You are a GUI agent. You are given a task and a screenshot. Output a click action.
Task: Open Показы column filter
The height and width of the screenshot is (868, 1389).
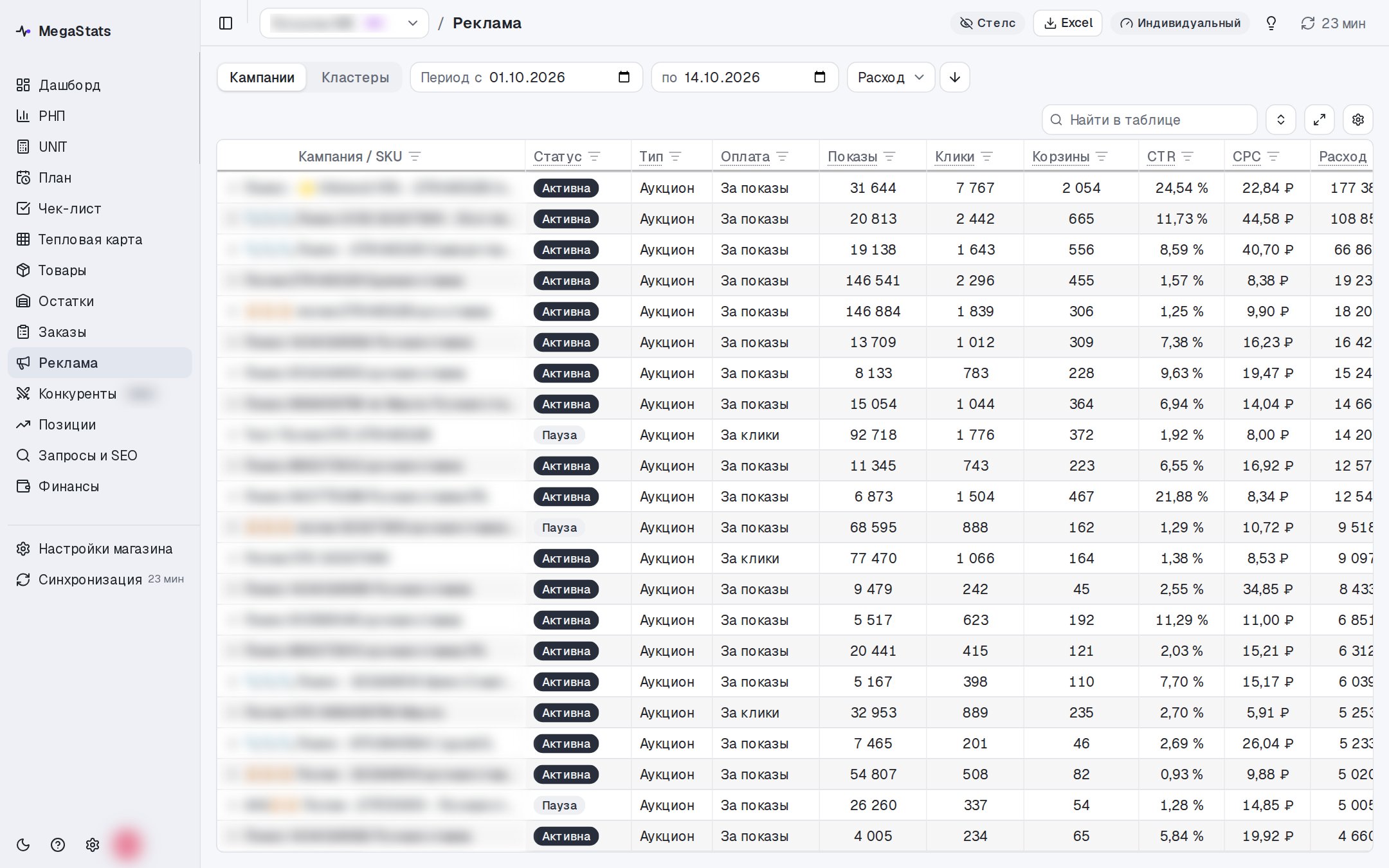point(889,156)
